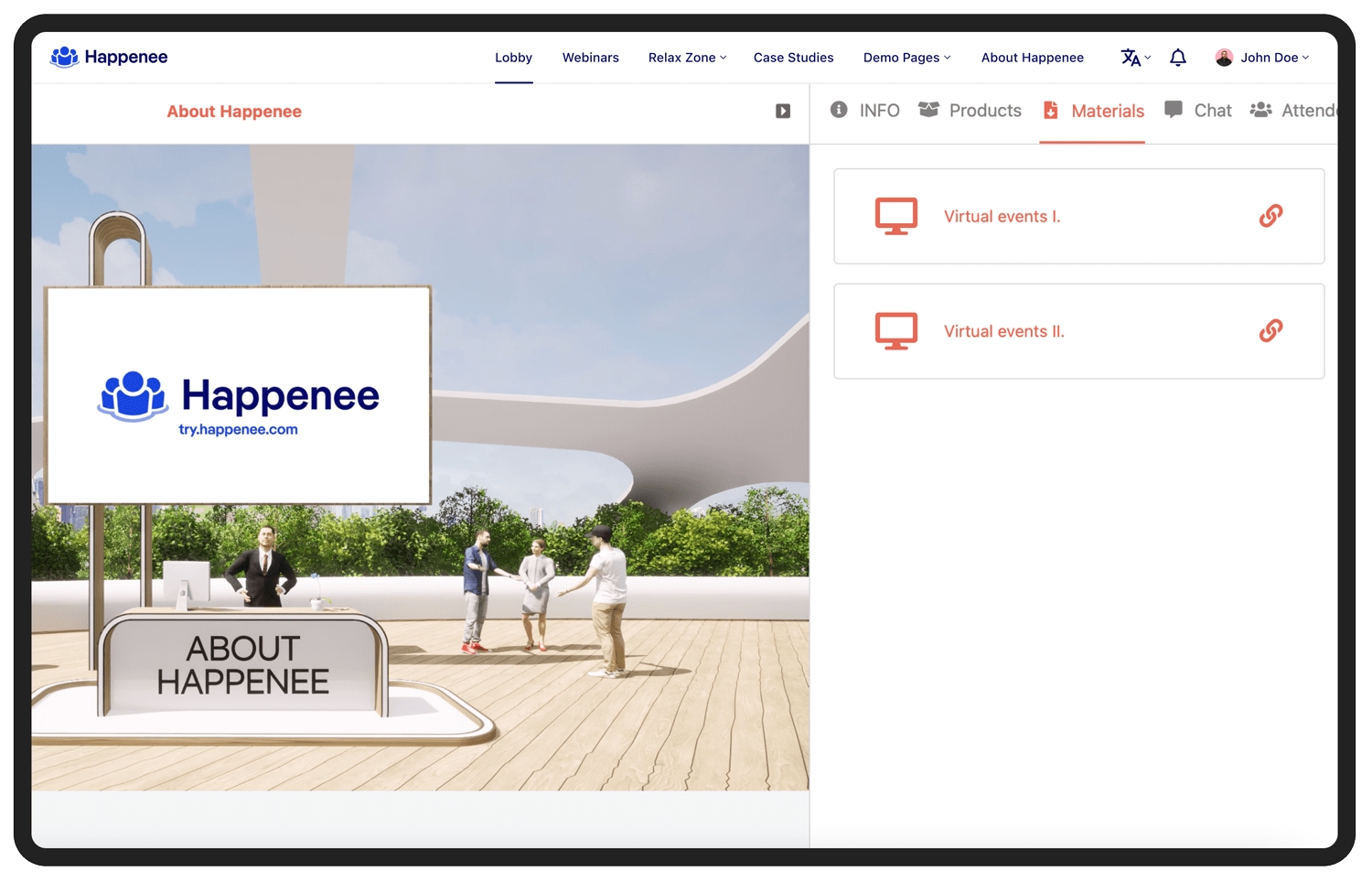Open the language translation selector
The width and height of the screenshot is (1372, 882).
click(x=1136, y=58)
